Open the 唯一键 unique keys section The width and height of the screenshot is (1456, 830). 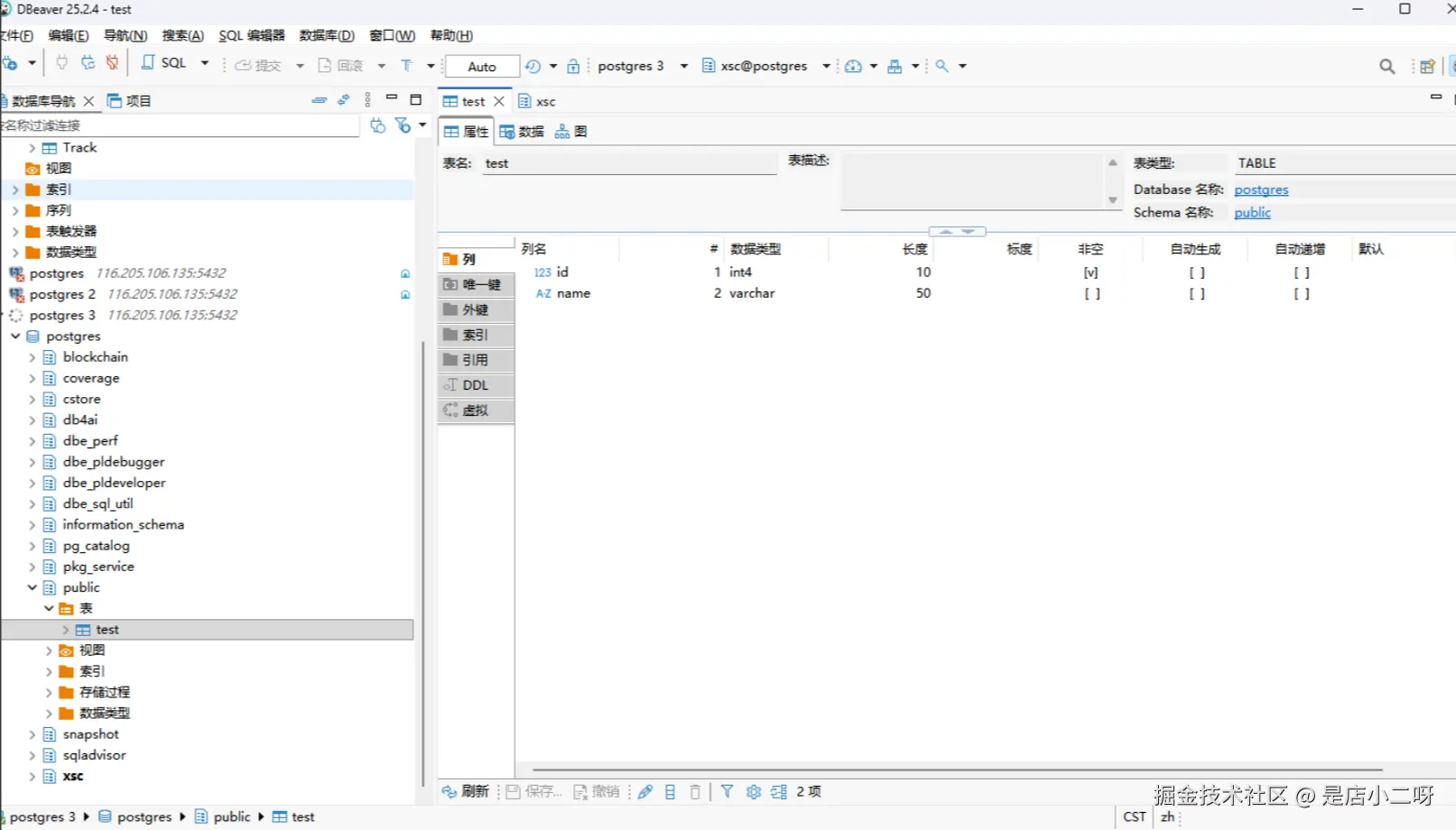point(476,284)
